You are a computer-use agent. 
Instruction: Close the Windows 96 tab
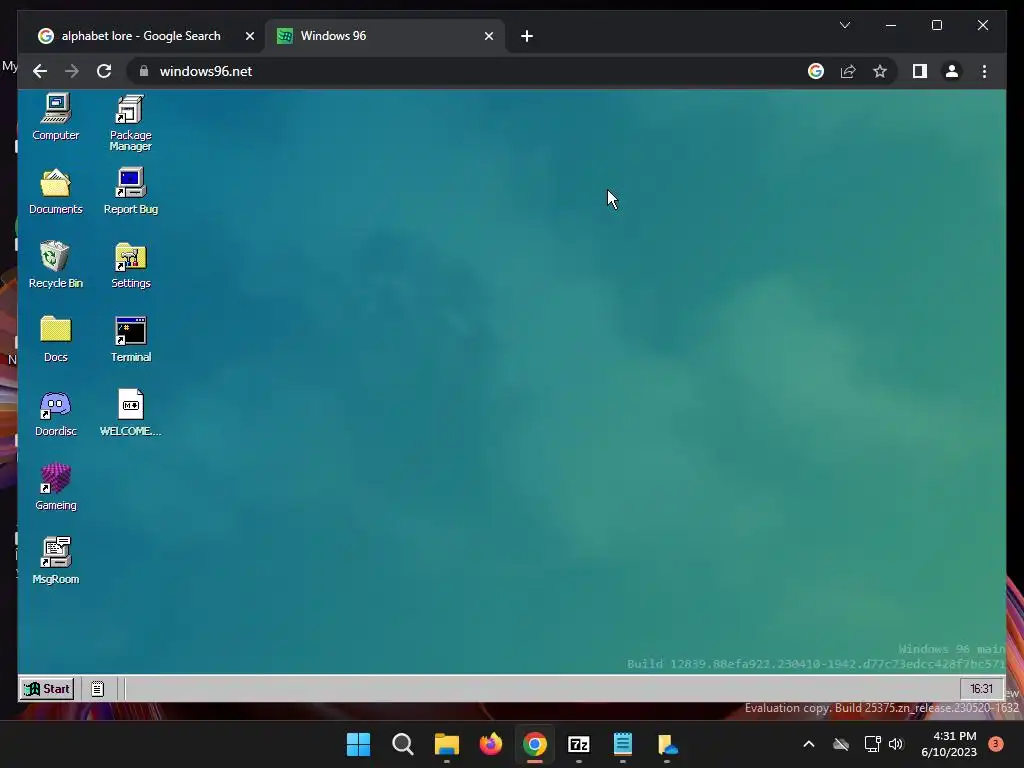click(488, 36)
